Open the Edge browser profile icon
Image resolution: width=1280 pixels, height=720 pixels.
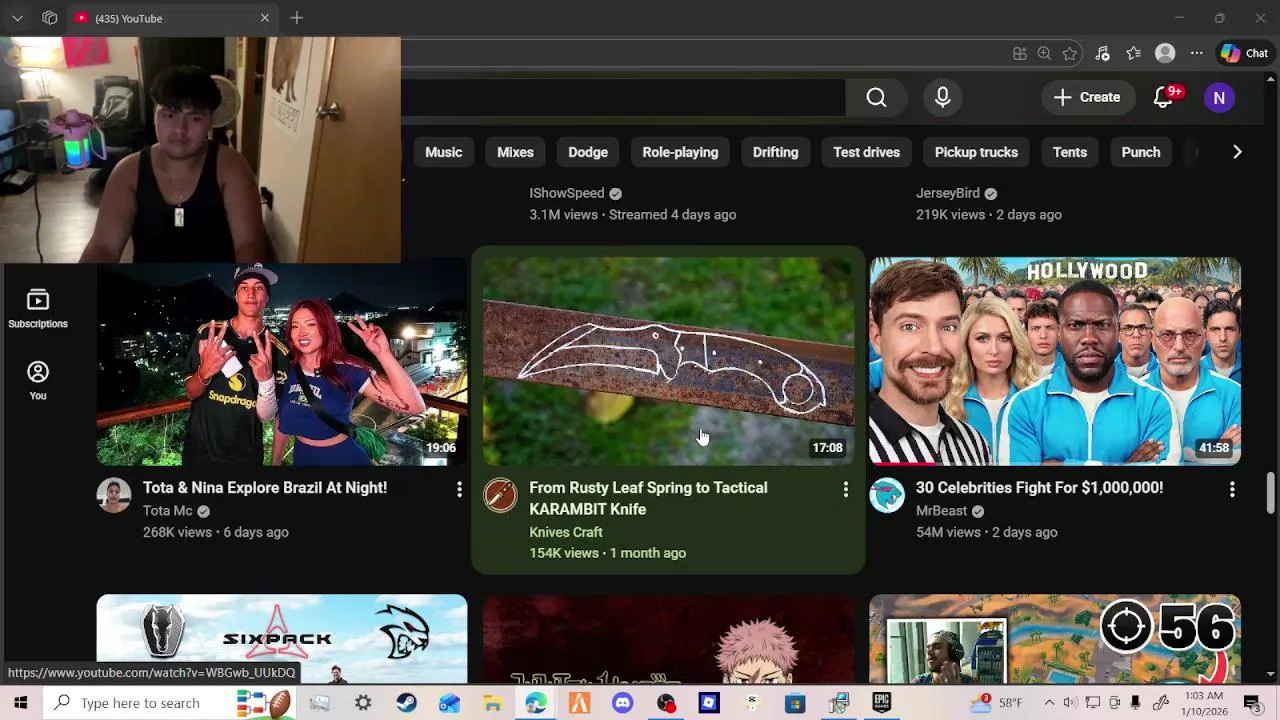(x=1165, y=54)
